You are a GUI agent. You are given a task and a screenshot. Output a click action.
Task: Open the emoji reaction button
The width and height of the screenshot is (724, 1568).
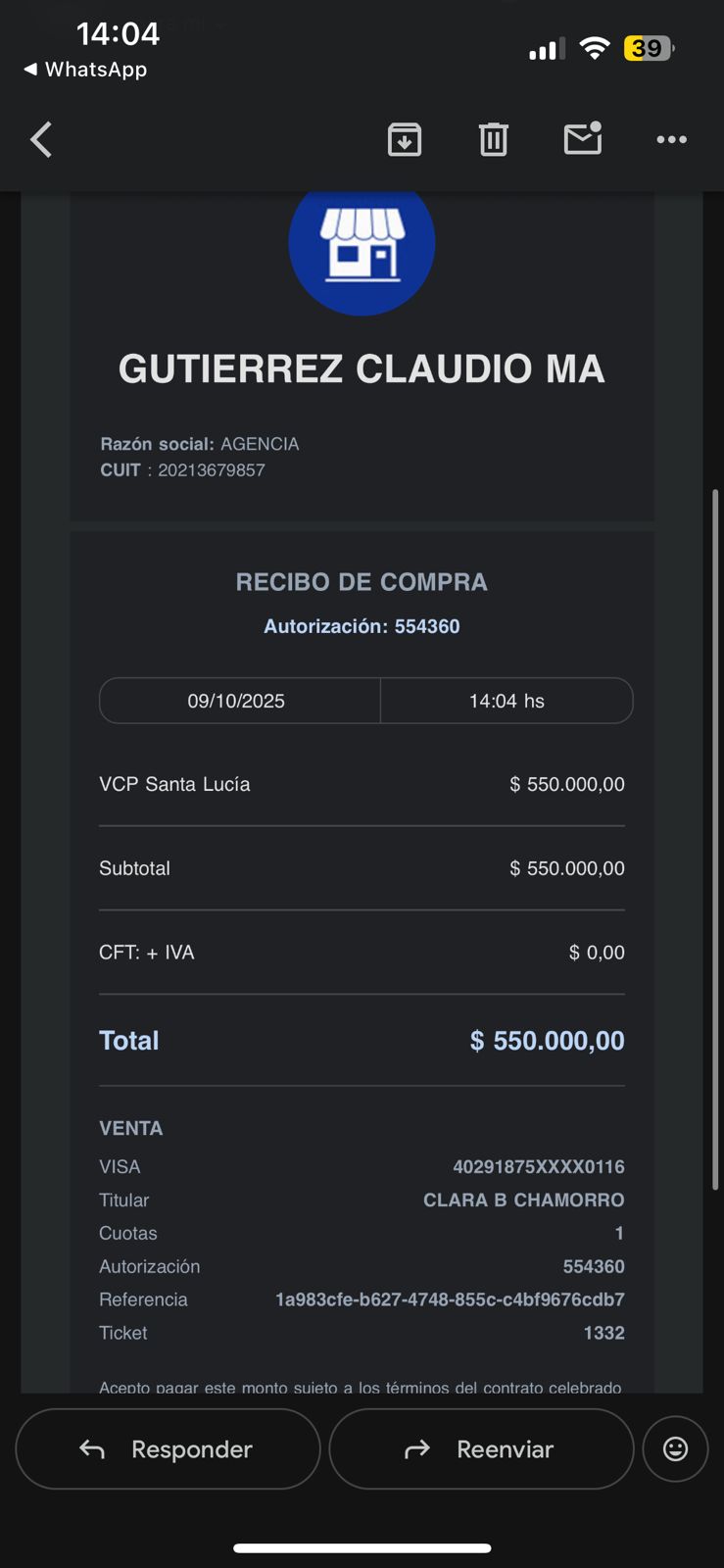click(675, 1448)
